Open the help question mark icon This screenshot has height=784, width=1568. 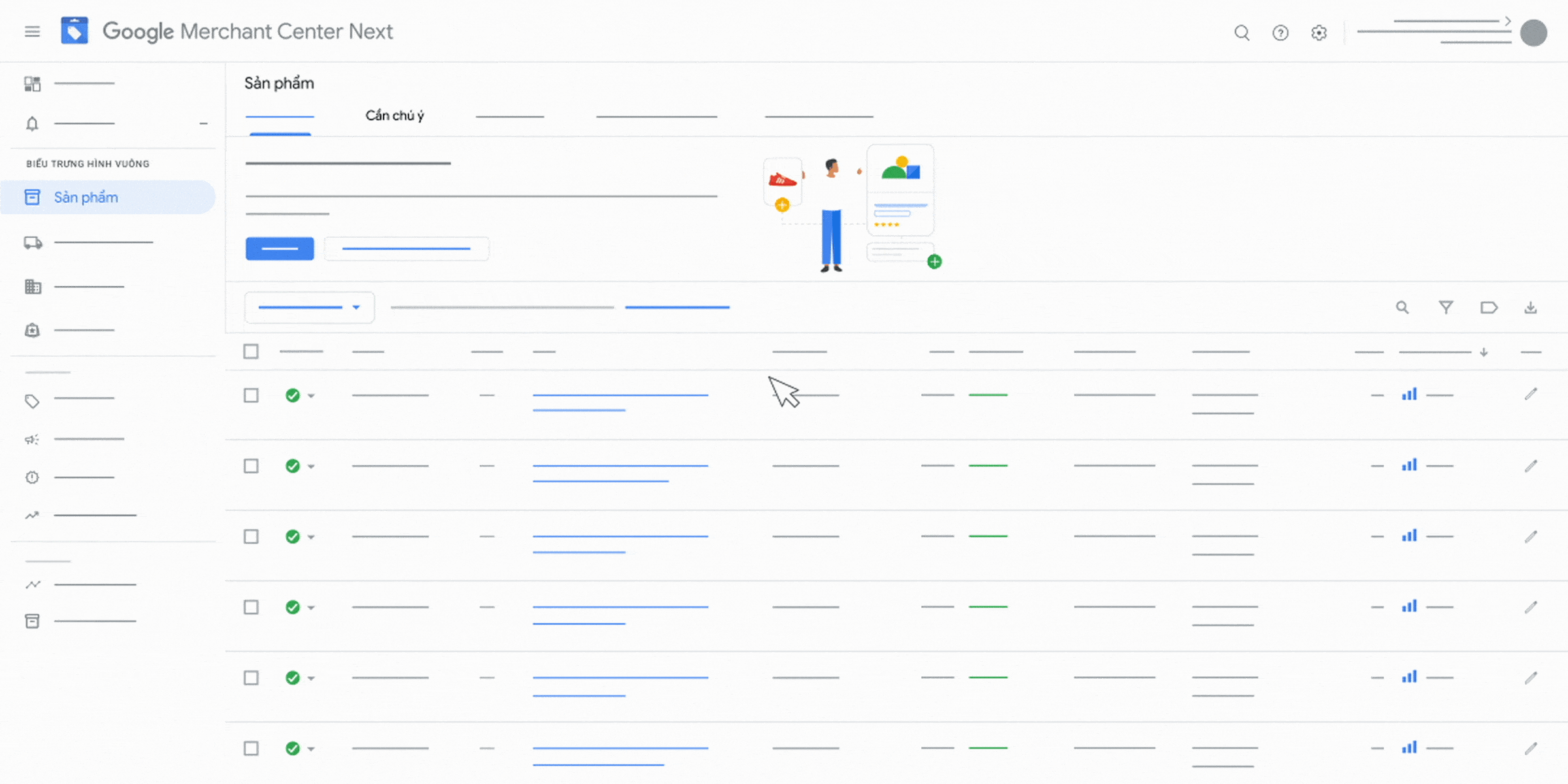click(1280, 33)
